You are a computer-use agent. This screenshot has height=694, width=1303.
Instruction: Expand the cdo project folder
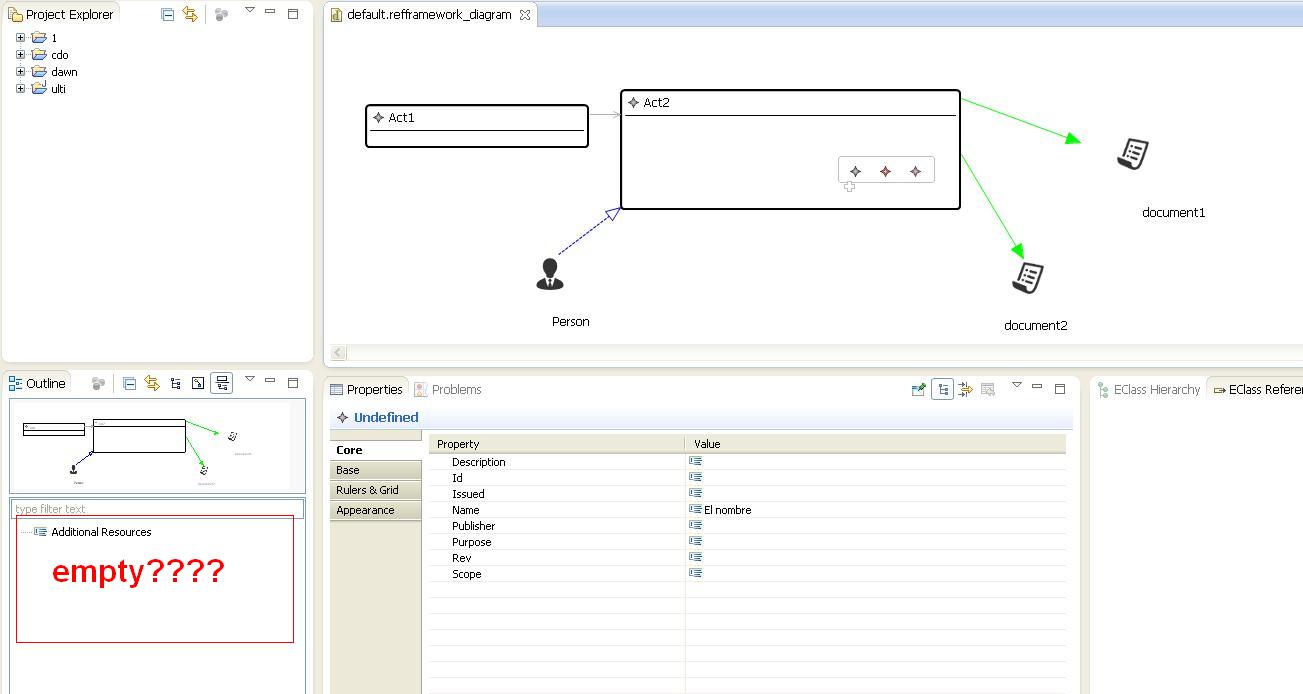pyautogui.click(x=20, y=55)
